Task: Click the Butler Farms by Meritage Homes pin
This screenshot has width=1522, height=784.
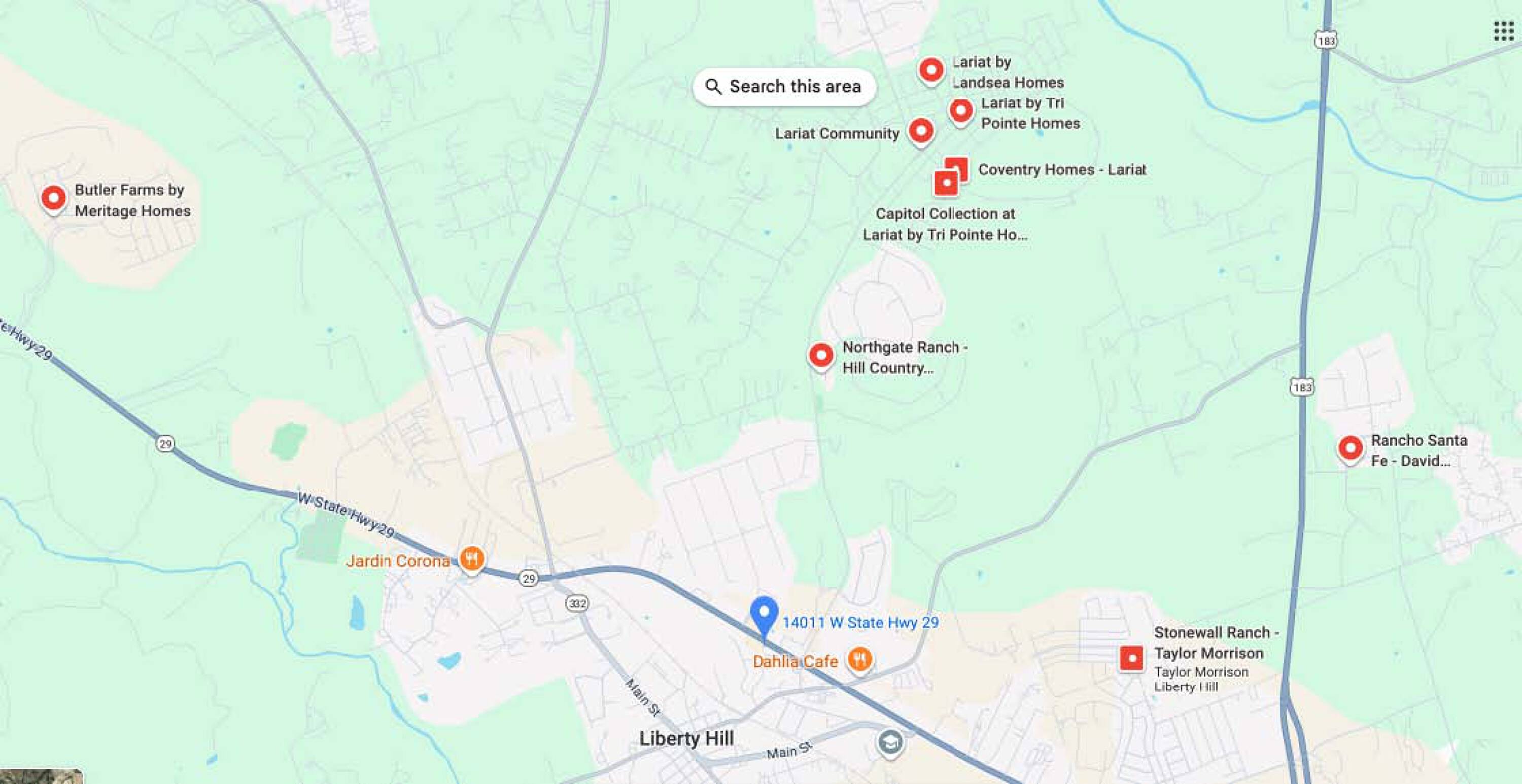Action: [x=53, y=199]
